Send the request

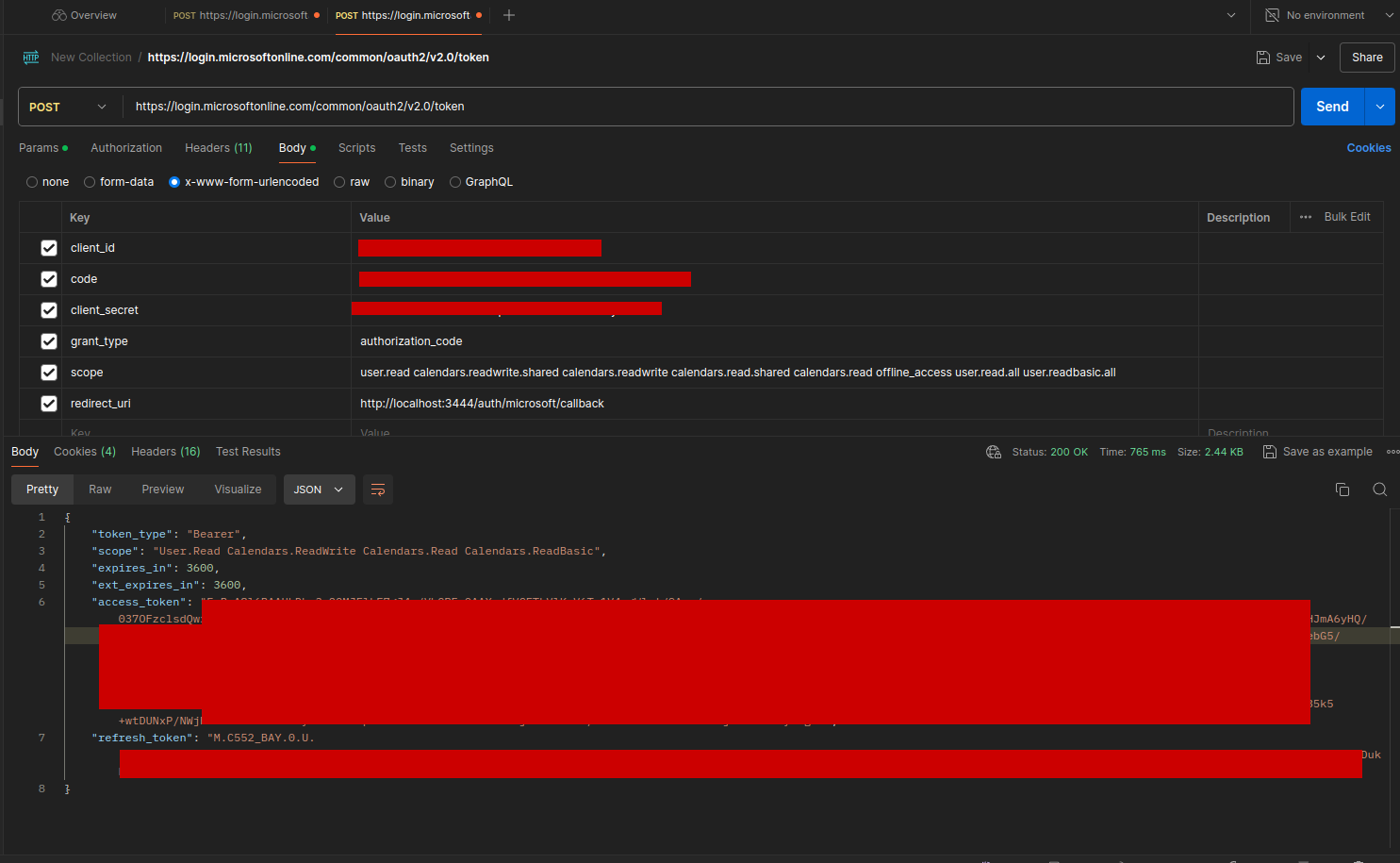click(1332, 107)
